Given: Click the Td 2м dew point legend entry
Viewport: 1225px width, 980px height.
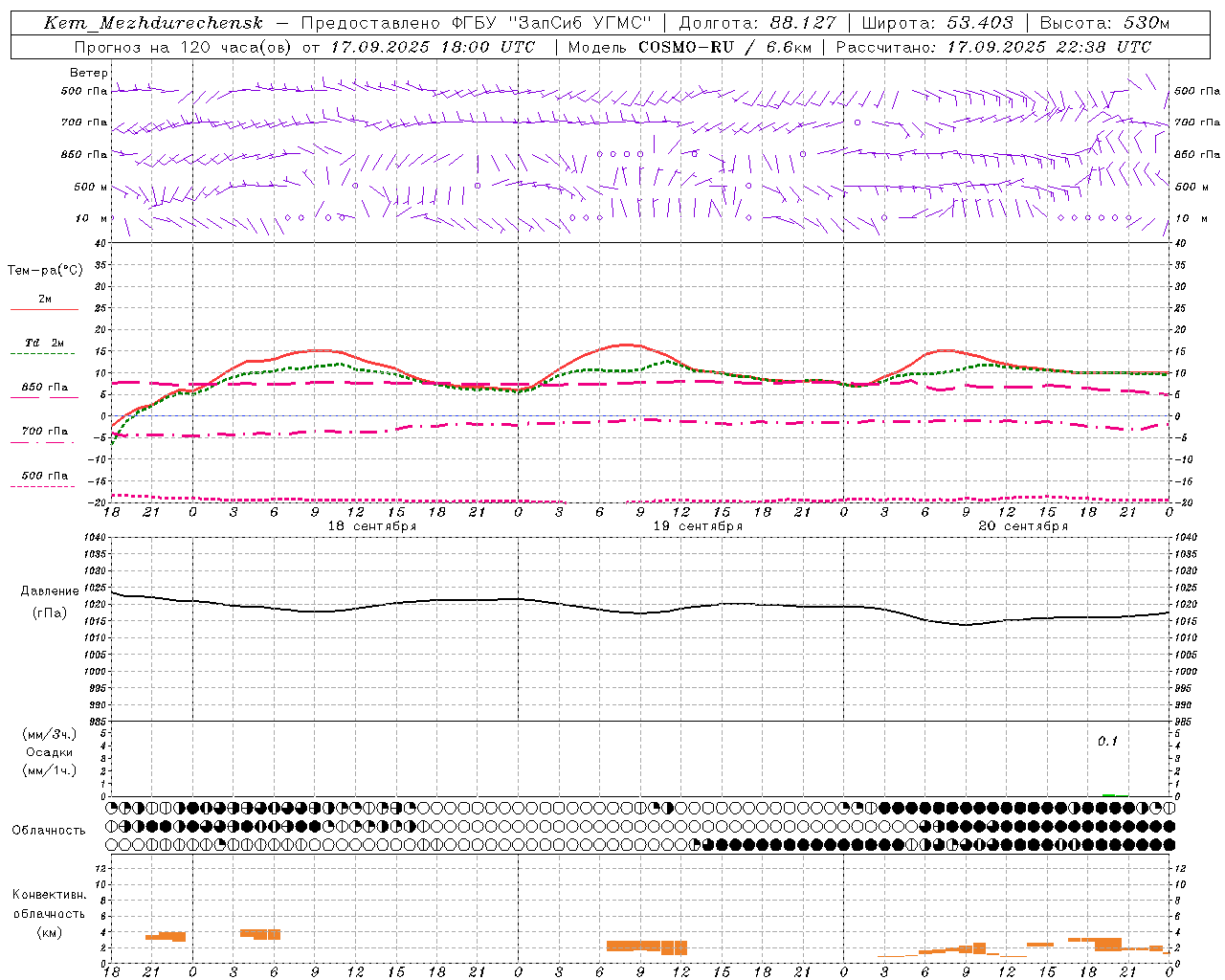Looking at the screenshot, I should 45,343.
